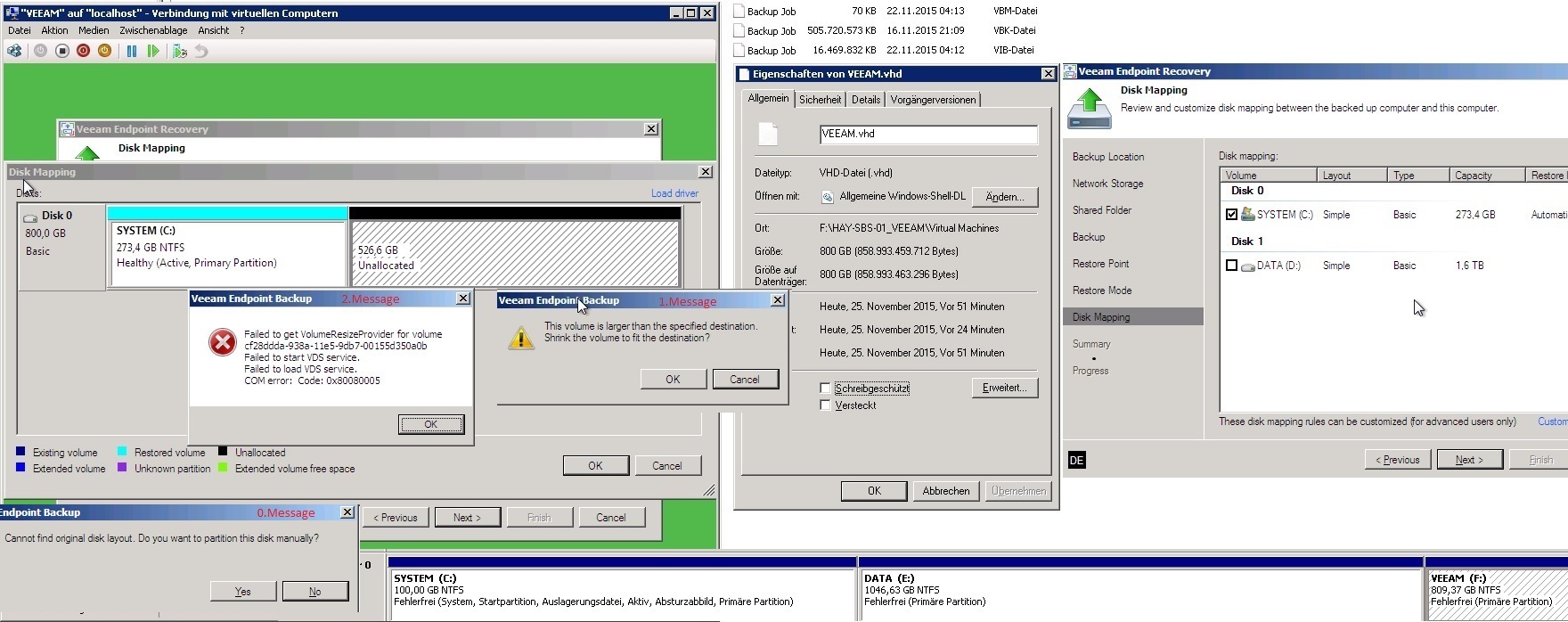Screen dimensions: 1568x622
Task: Click the red error icon in 2.Message dialog
Action: tap(222, 341)
